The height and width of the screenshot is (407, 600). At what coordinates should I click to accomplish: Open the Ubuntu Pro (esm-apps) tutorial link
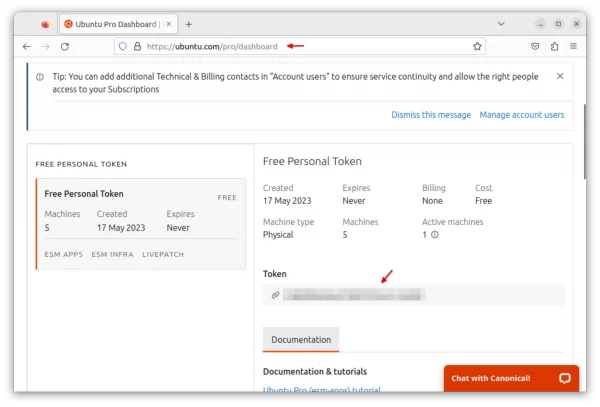(x=321, y=389)
